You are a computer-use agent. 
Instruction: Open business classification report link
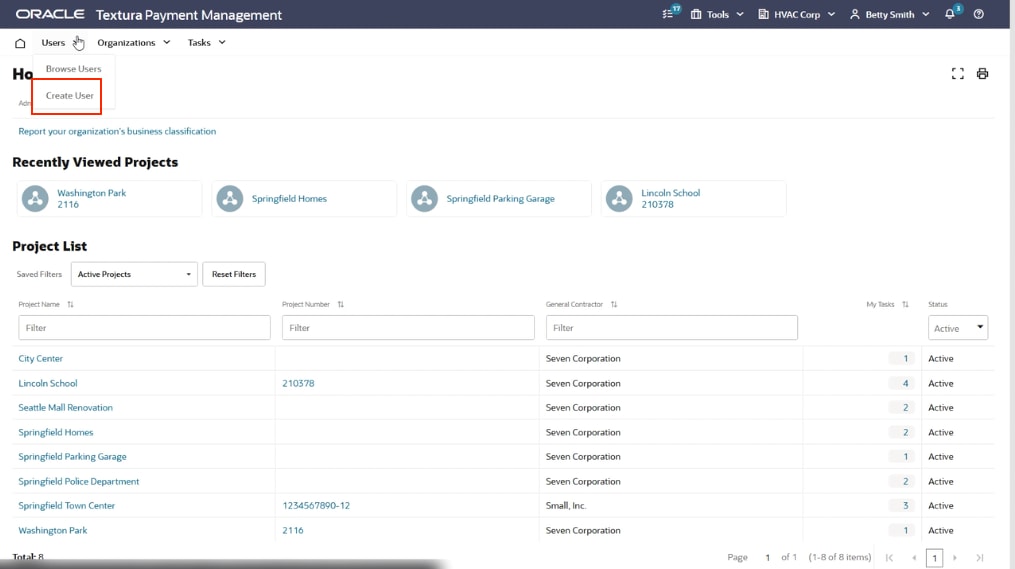point(117,131)
